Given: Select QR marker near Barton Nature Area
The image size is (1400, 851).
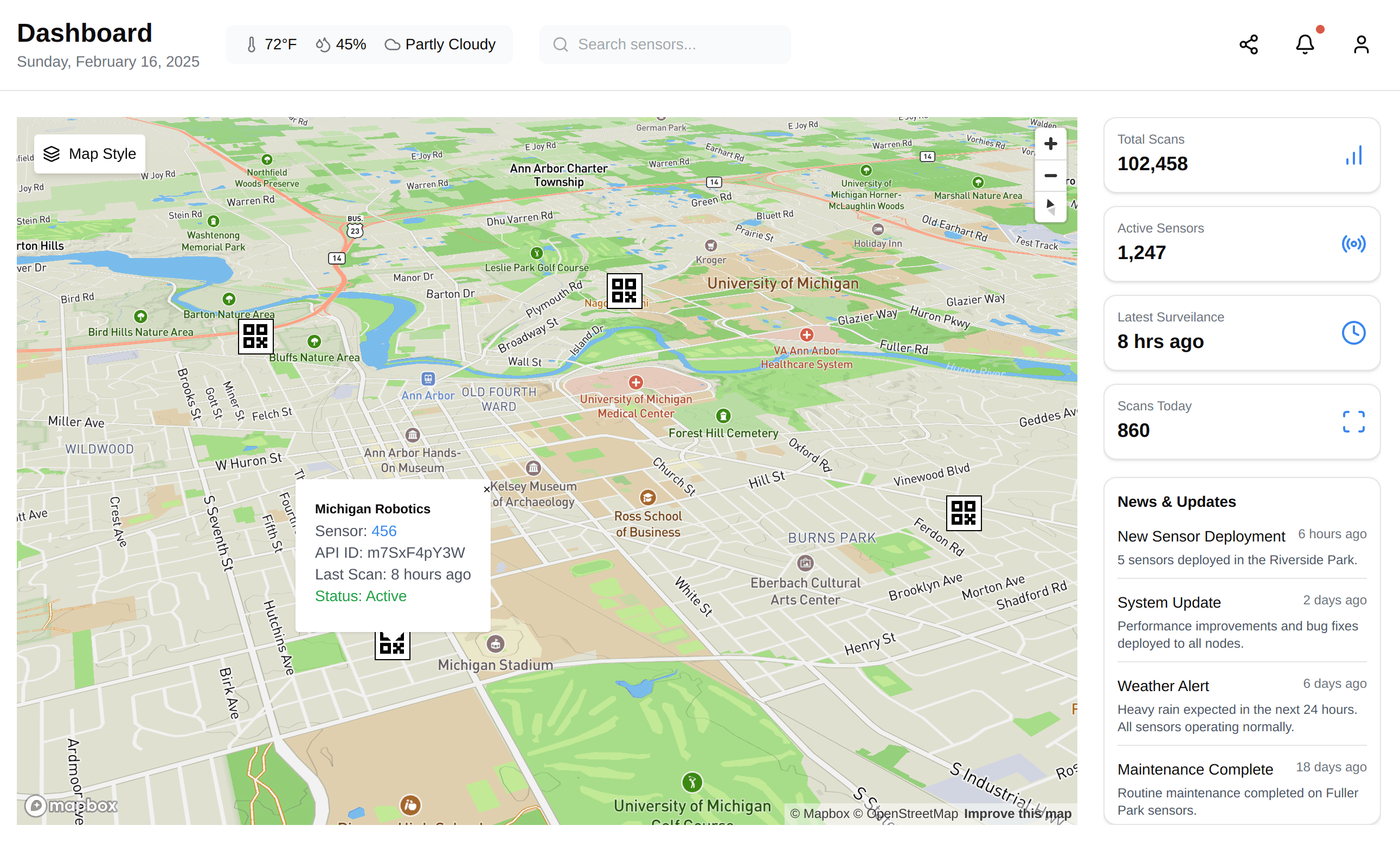Looking at the screenshot, I should click(x=256, y=336).
